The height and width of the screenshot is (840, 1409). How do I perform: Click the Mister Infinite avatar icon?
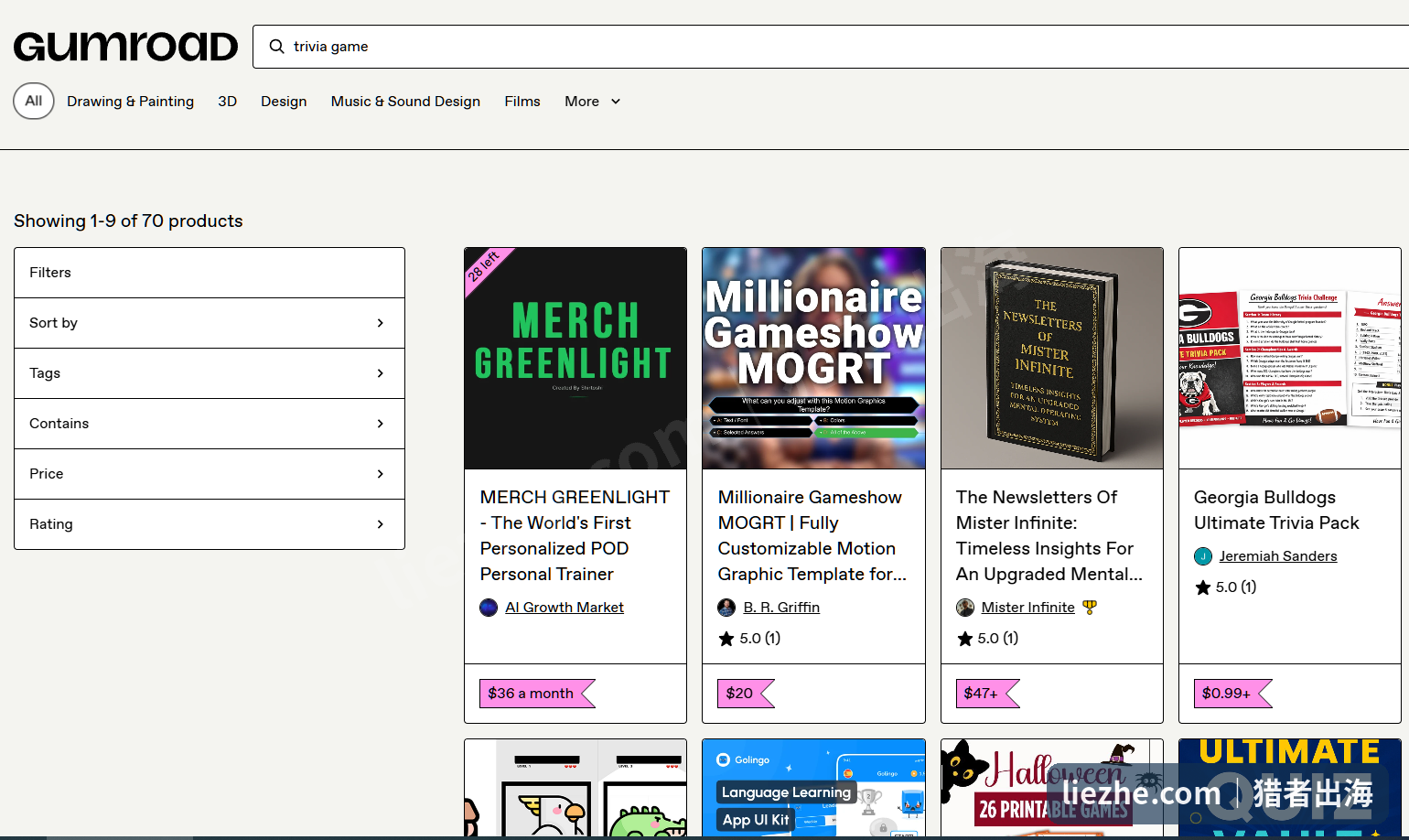coord(965,608)
